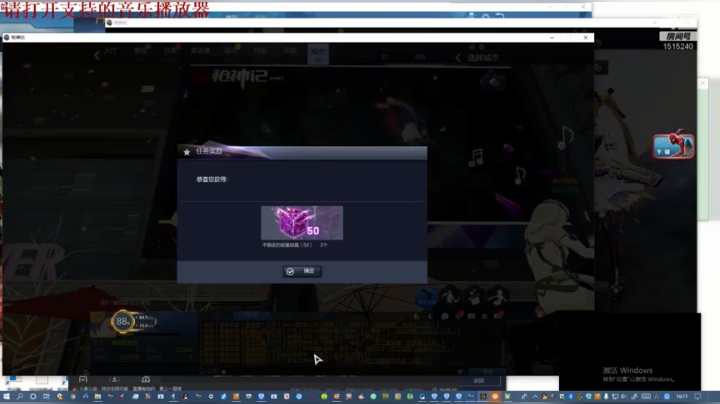Open the taskbar clock

coord(682,396)
